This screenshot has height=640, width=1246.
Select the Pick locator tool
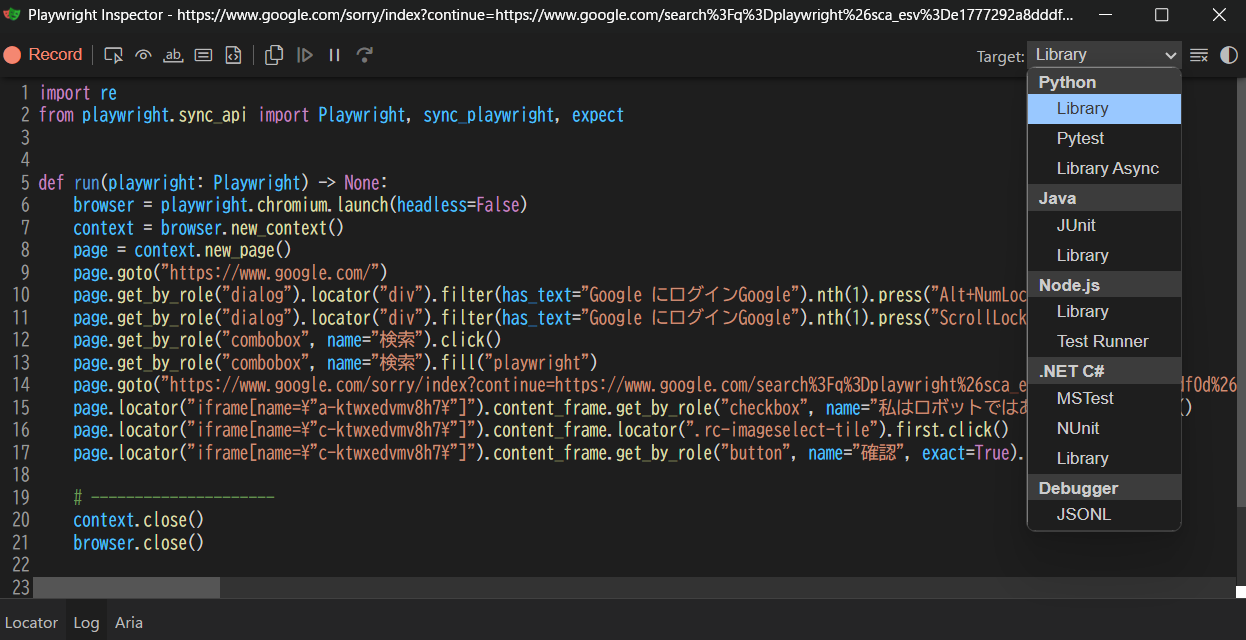(113, 55)
